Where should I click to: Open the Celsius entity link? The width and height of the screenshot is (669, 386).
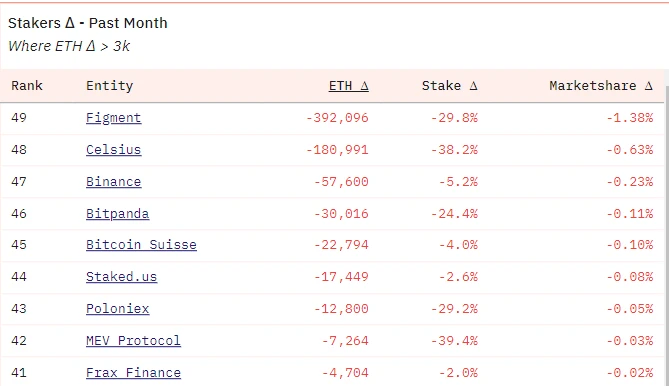[x=113, y=150]
